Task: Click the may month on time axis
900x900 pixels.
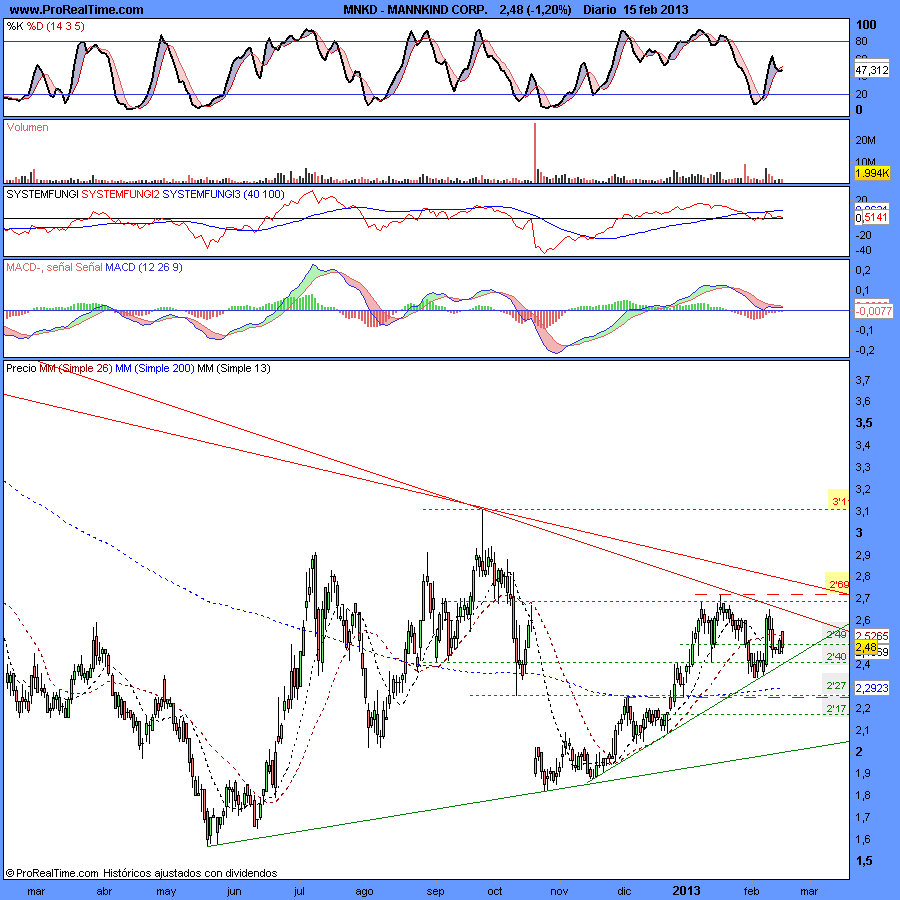Action: pos(166,892)
